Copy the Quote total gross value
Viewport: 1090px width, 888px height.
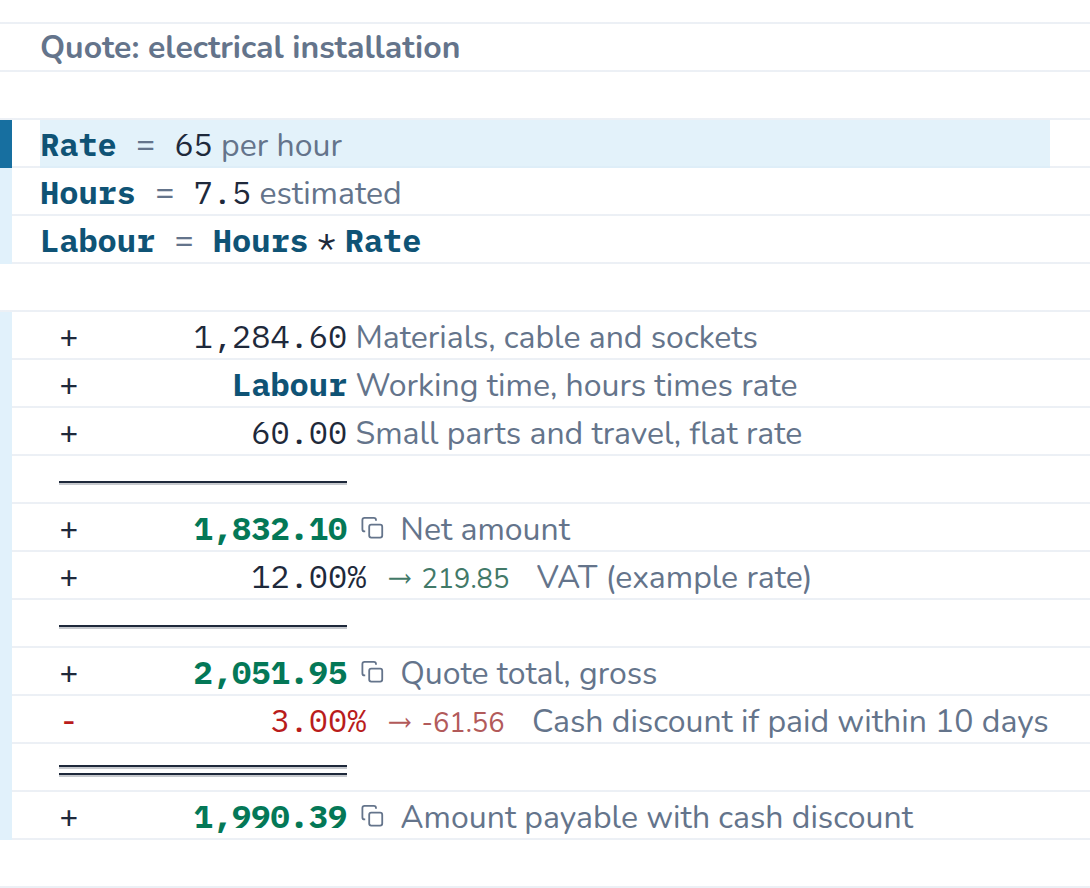373,673
